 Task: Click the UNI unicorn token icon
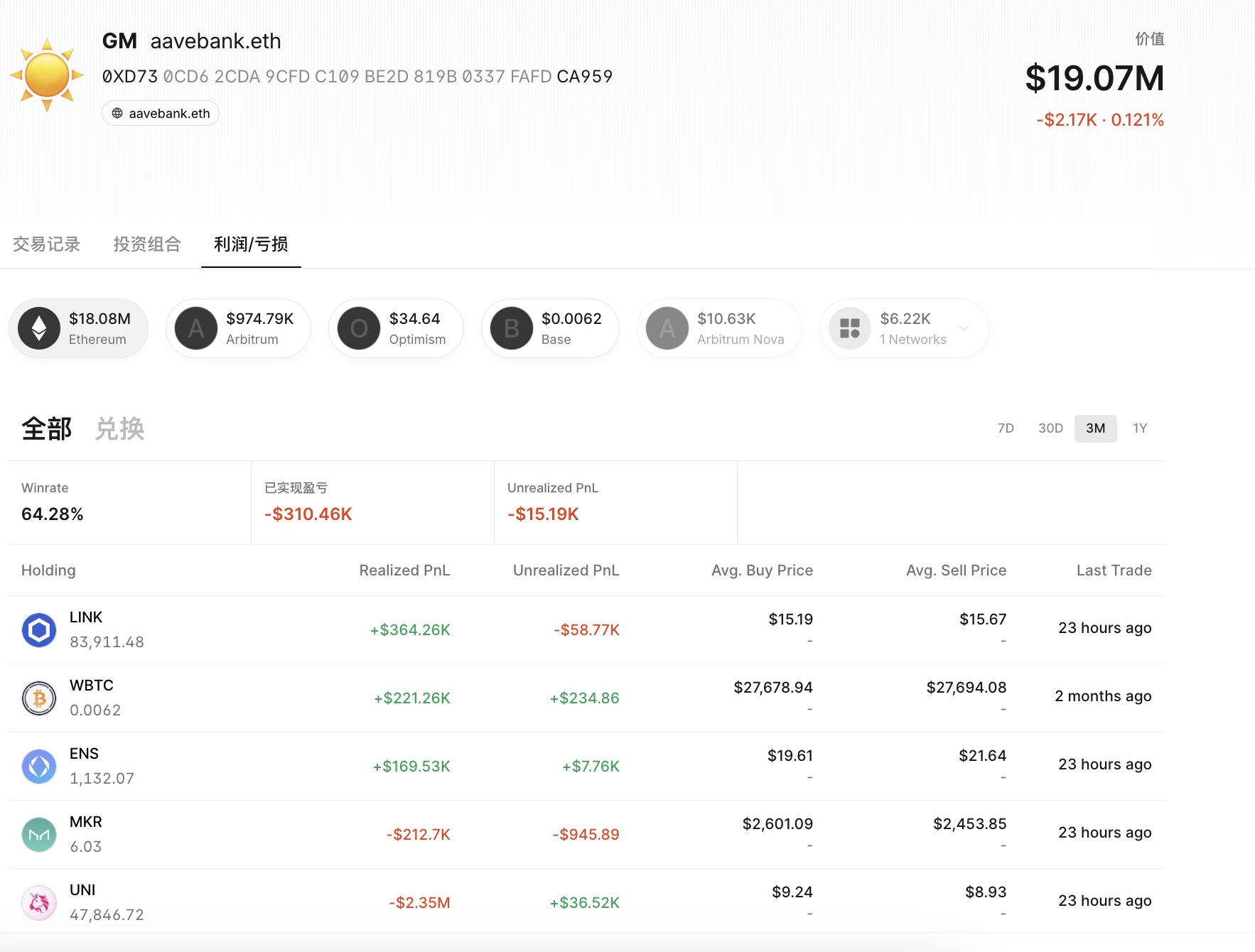click(39, 903)
